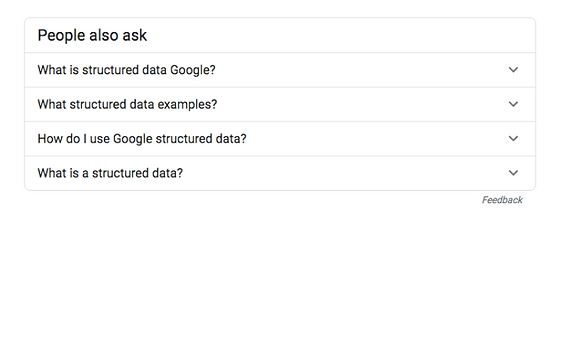Open the 'How do I use Google structured data?' answer
This screenshot has width=582, height=364.
(280, 139)
